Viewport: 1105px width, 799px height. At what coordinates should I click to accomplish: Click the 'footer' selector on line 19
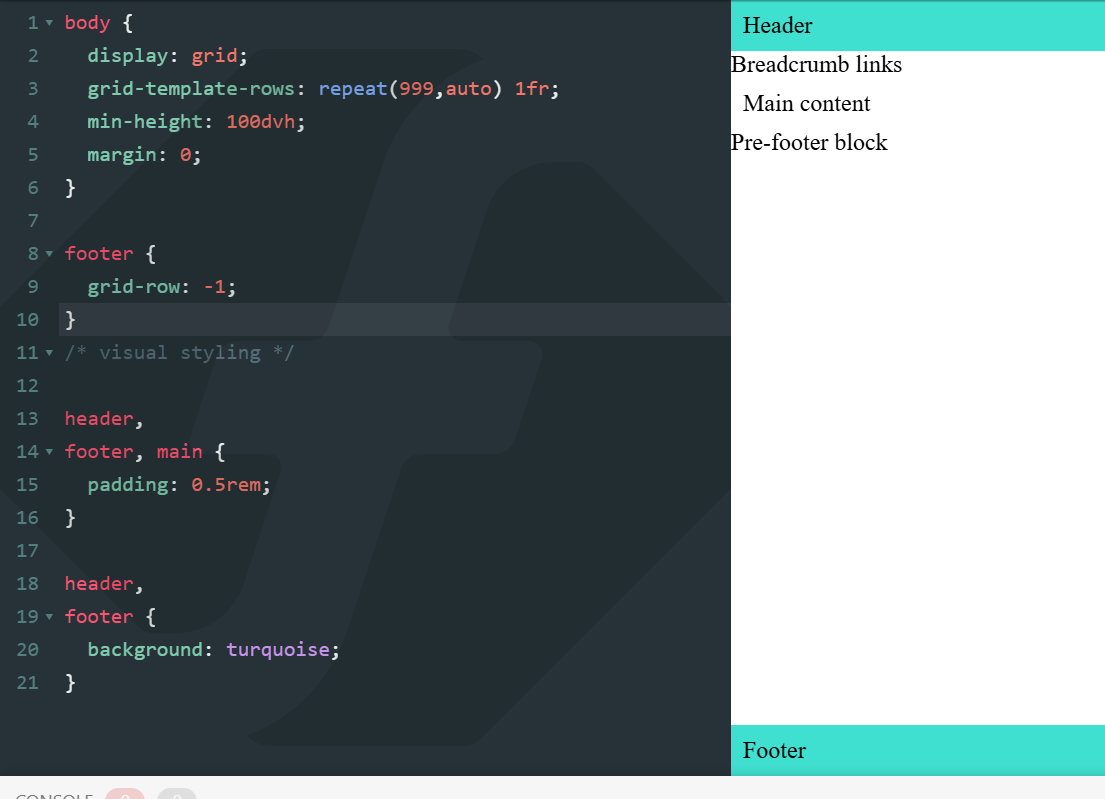tap(99, 617)
